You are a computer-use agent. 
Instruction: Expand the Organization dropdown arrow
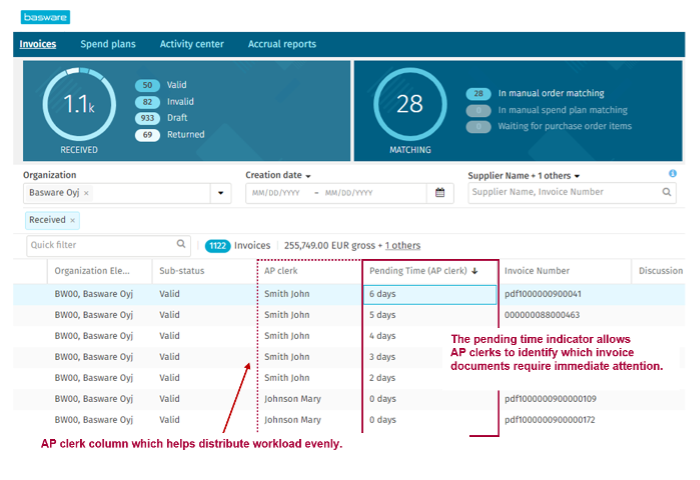pos(221,193)
